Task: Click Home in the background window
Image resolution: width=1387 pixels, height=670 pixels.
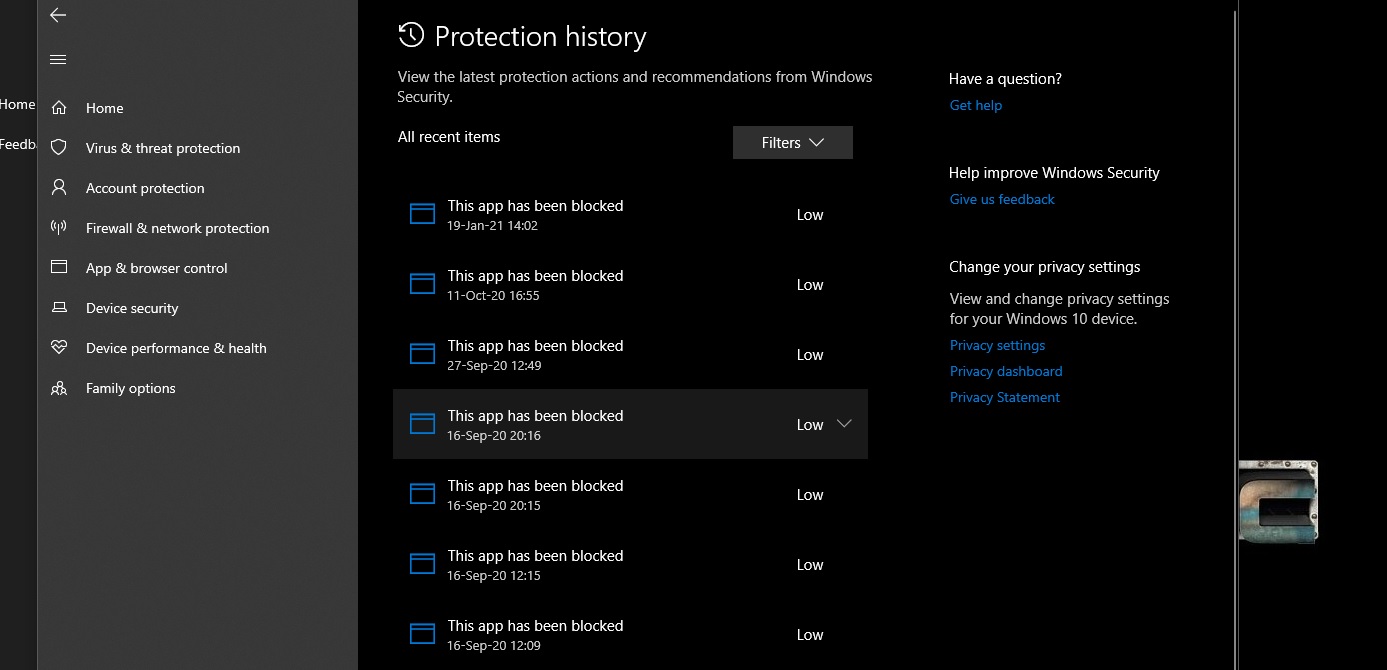Action: 17,104
